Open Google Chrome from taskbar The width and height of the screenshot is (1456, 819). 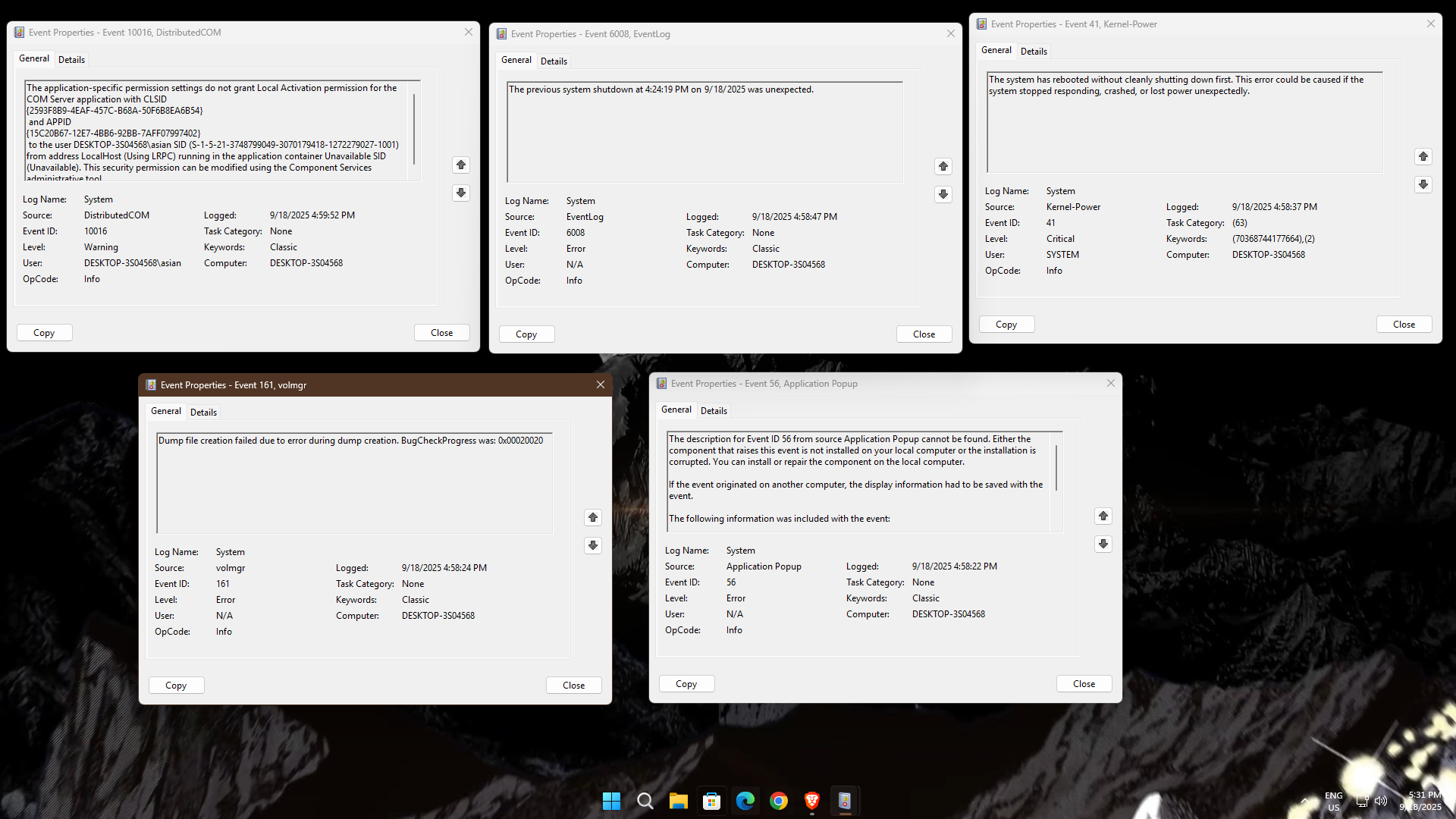pos(778,801)
